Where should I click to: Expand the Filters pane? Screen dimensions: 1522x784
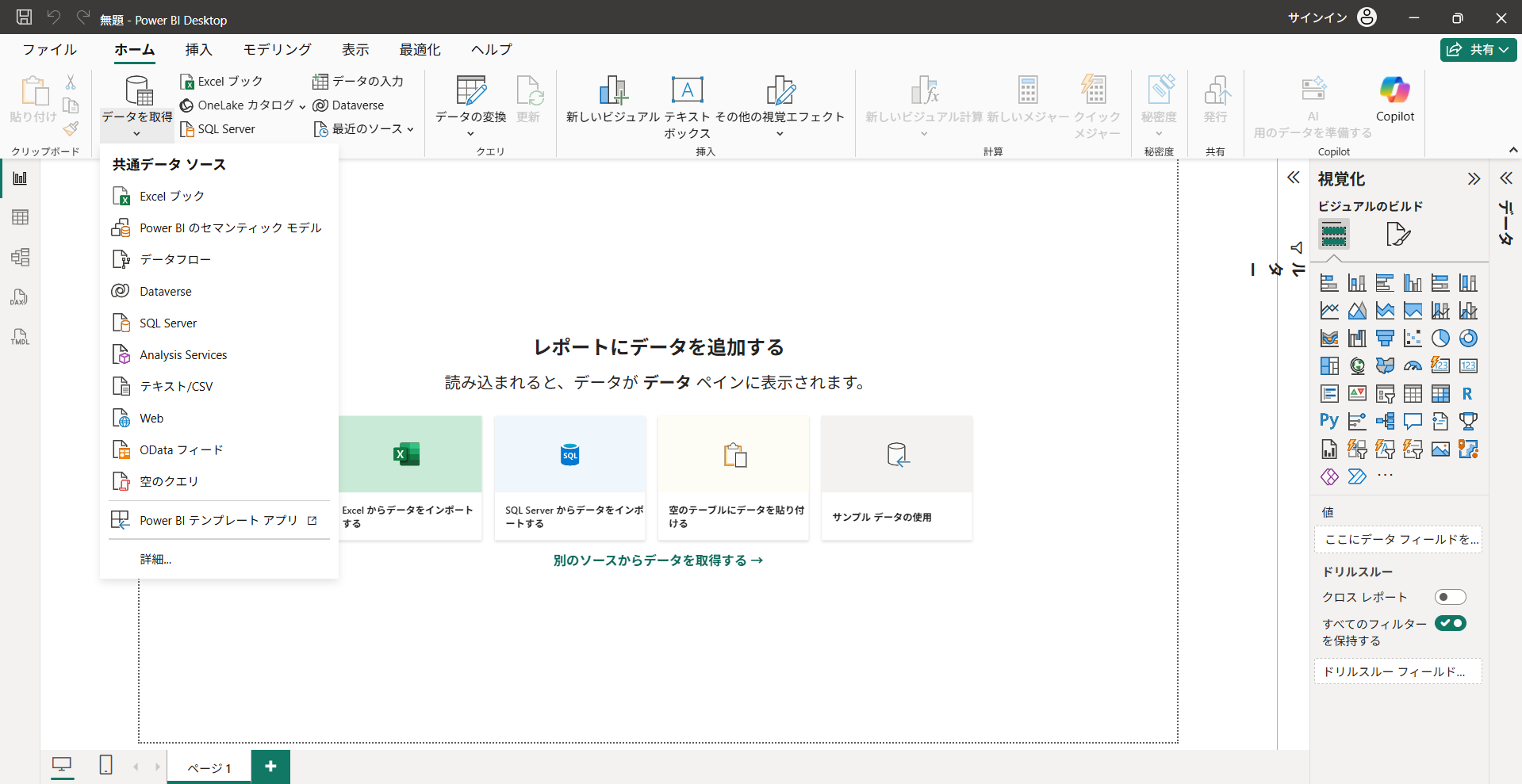[1293, 178]
